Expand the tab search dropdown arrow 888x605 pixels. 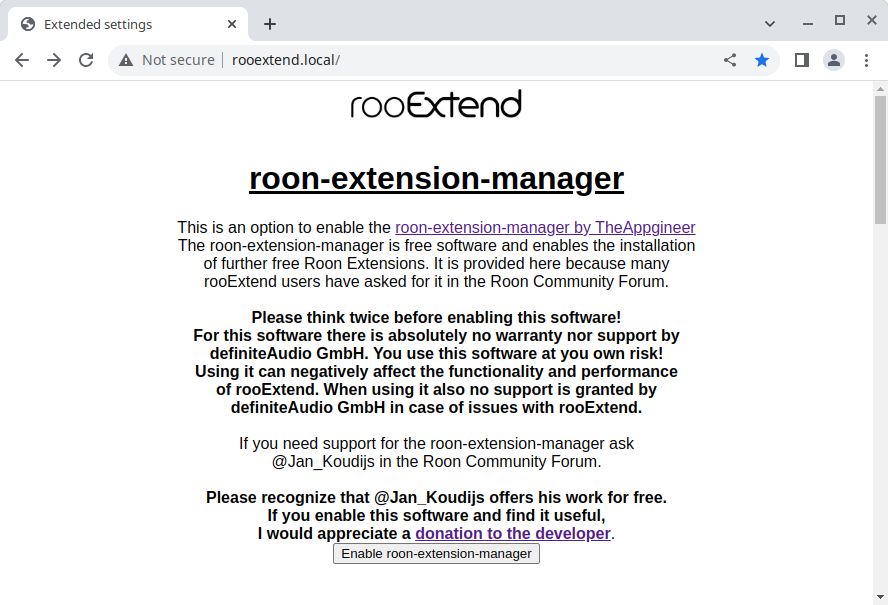click(x=770, y=24)
